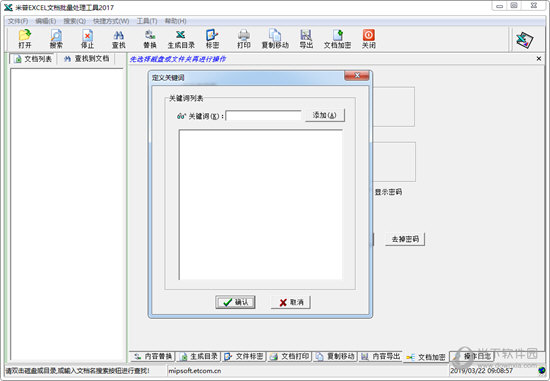Open the 搜索(Q) menu
The width and height of the screenshot is (550, 381).
pyautogui.click(x=74, y=21)
